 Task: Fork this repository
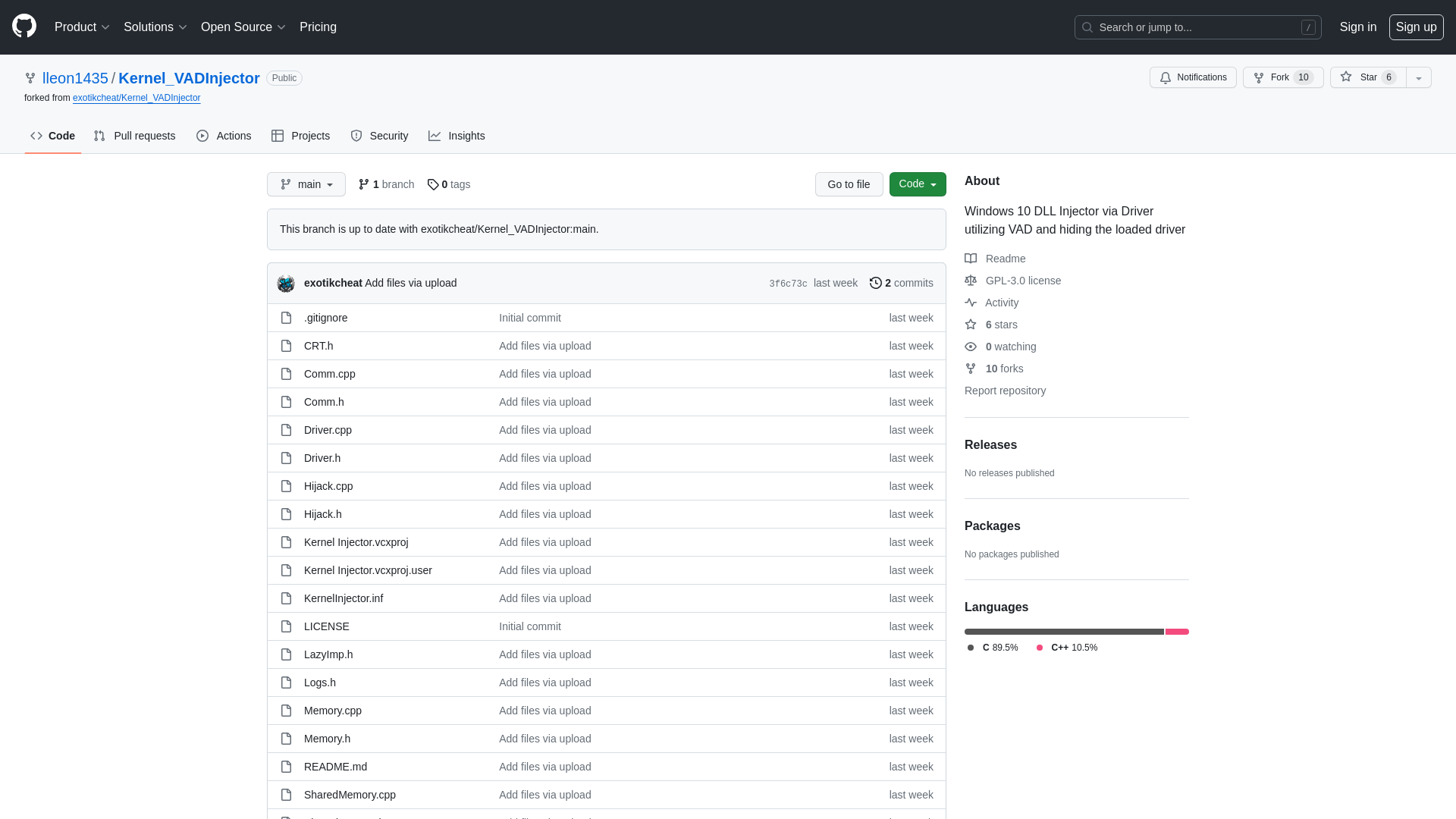pos(1283,77)
